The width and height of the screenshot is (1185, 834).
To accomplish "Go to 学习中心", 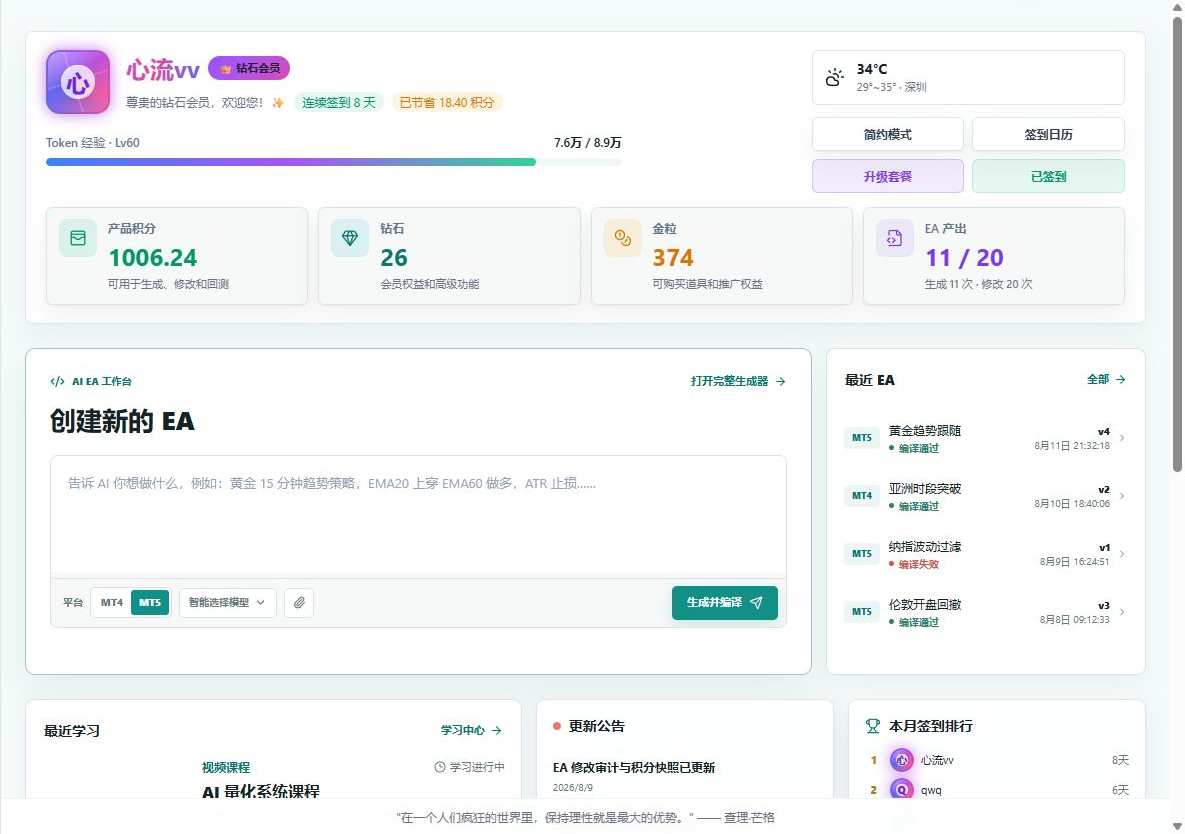I will click(x=472, y=731).
